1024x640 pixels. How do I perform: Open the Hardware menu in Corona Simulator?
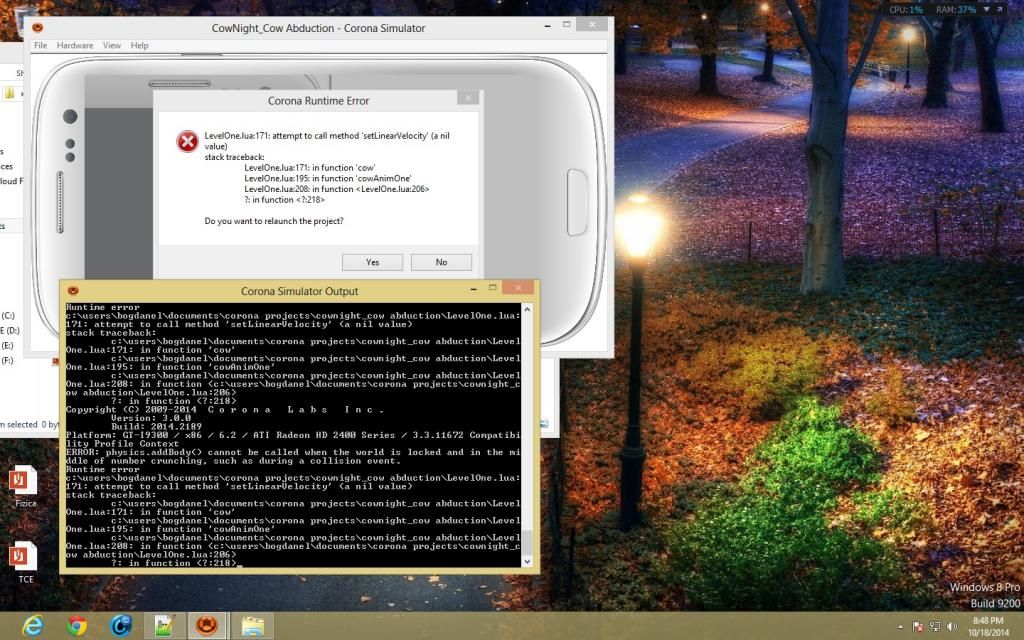tap(74, 45)
